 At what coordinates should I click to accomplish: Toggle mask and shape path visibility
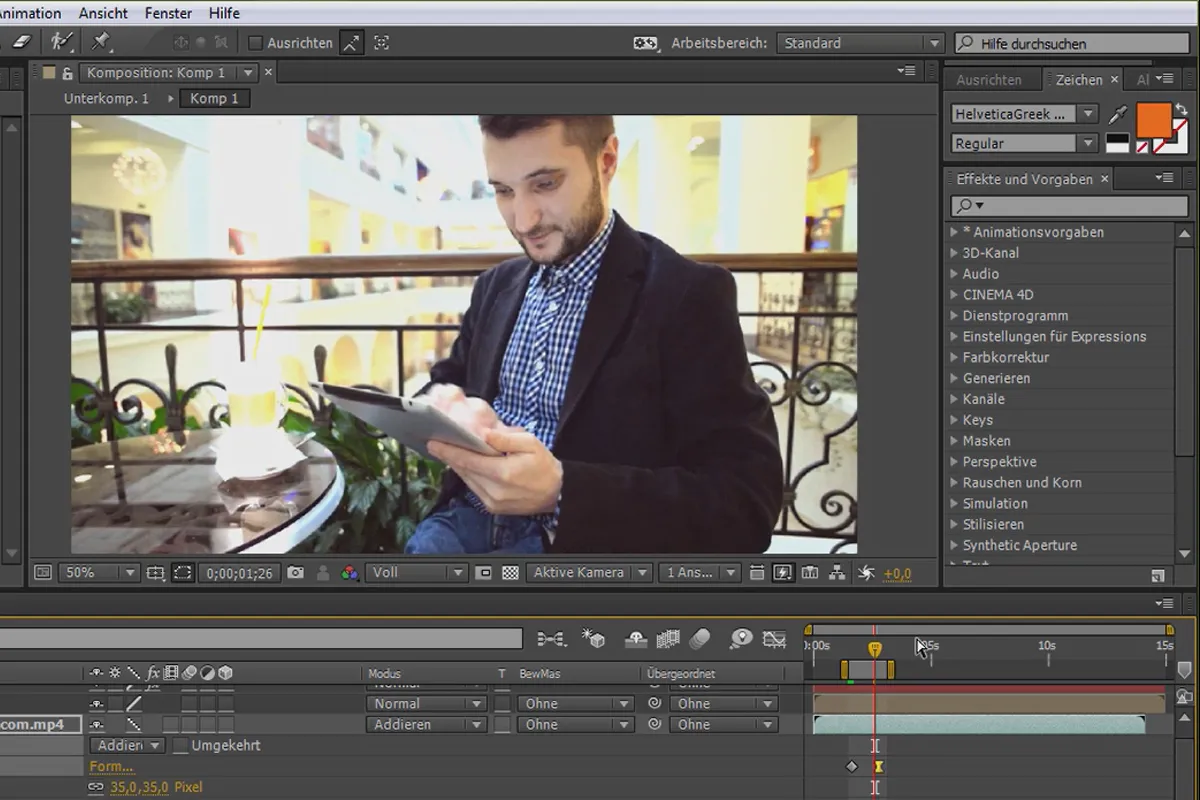(x=182, y=573)
